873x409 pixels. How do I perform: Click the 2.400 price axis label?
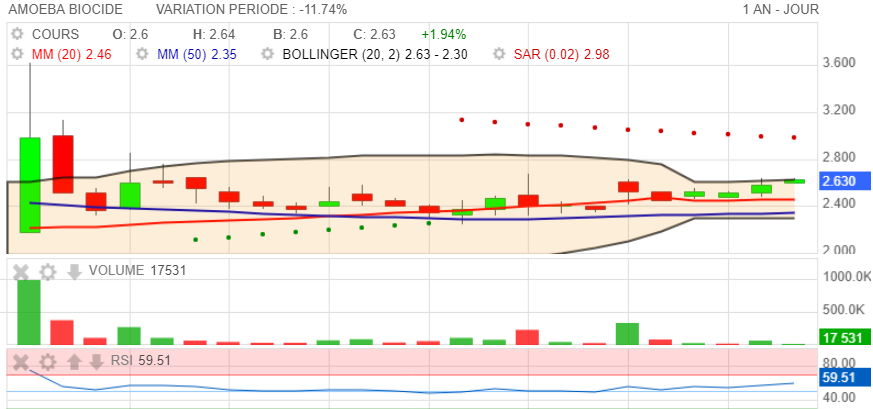pos(839,204)
